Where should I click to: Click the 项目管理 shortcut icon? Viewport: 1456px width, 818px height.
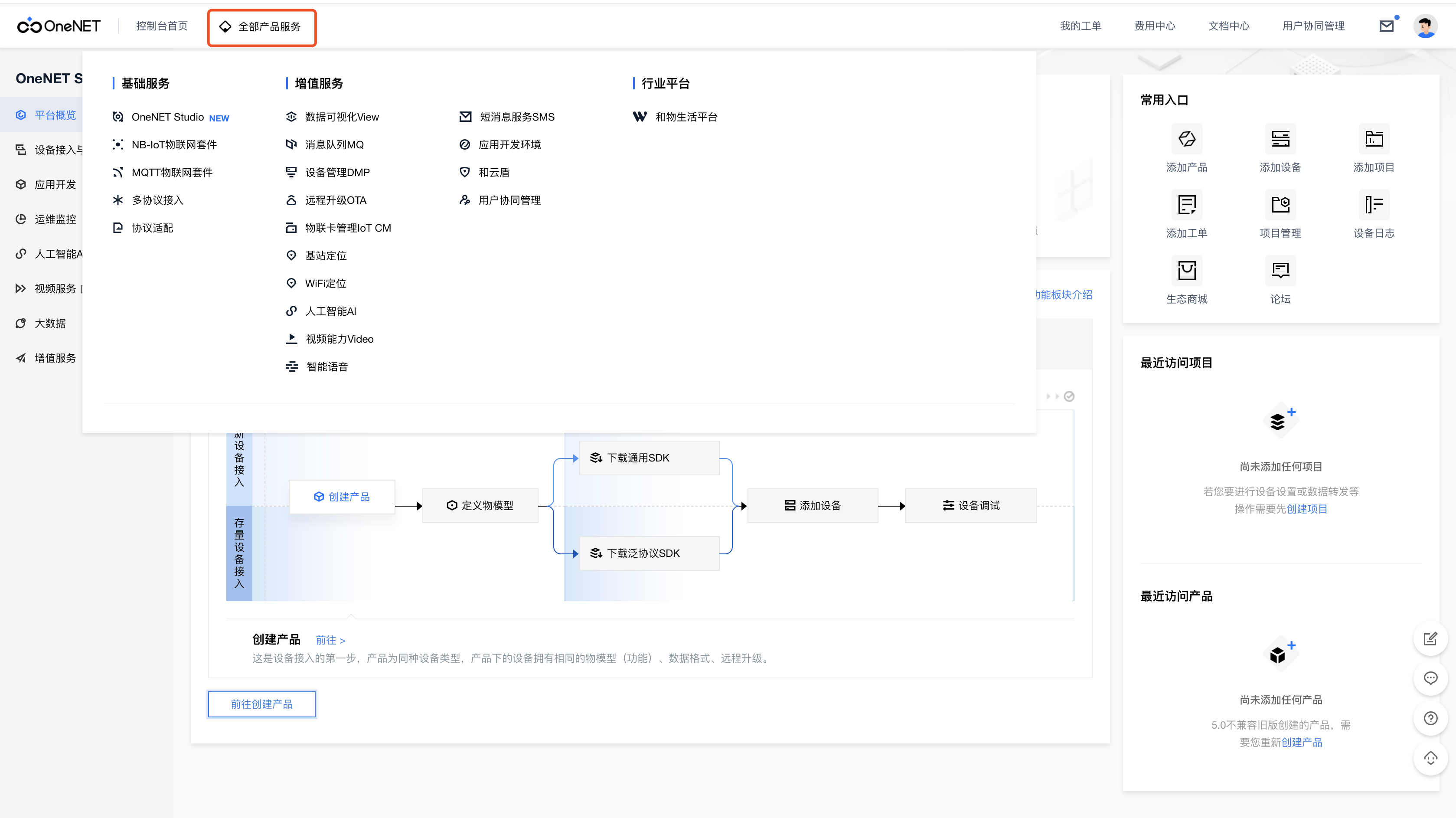click(x=1280, y=205)
